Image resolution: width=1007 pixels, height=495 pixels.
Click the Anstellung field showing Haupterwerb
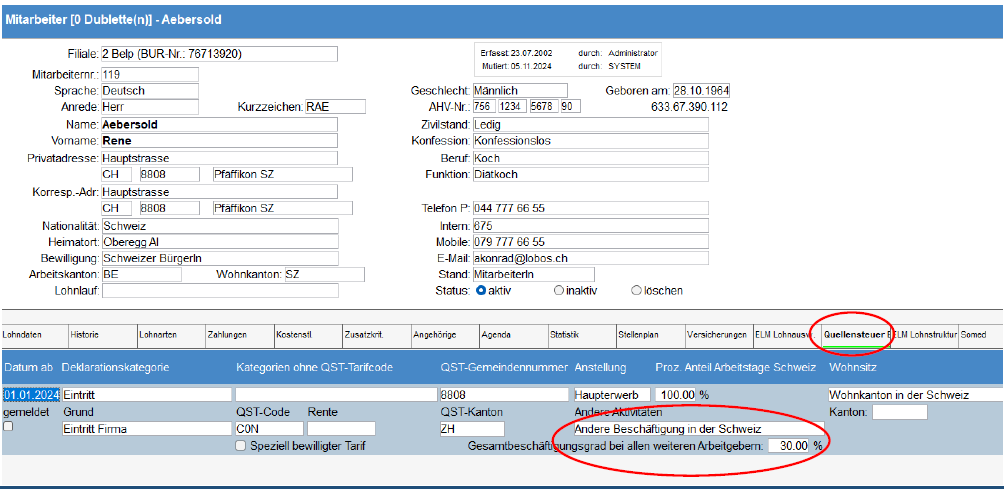(613, 395)
